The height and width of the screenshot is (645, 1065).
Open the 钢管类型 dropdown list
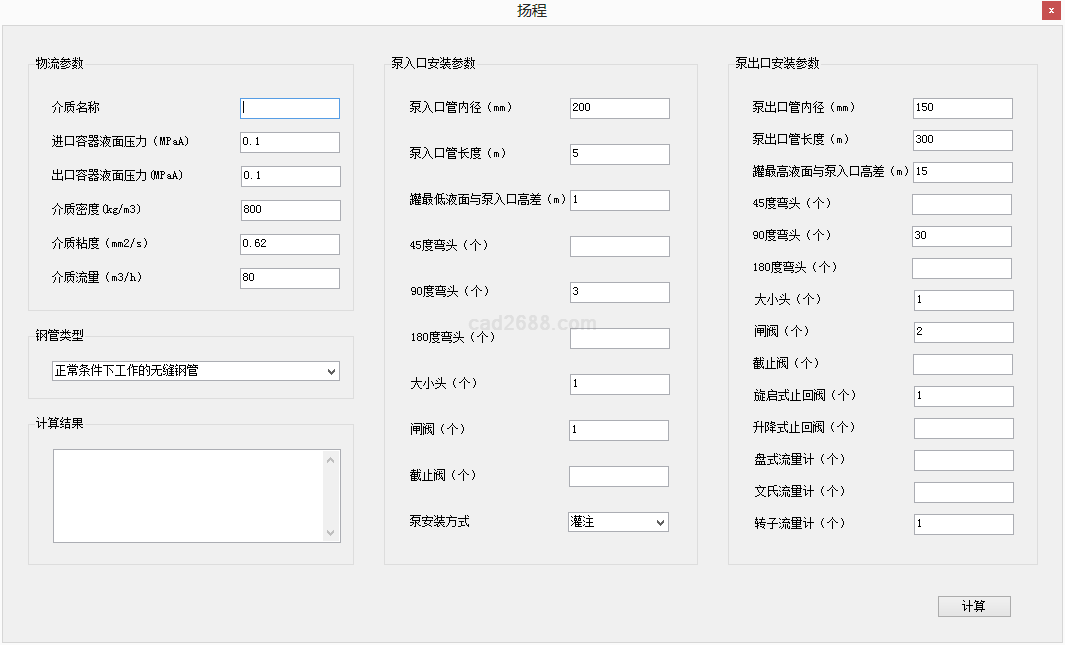point(196,371)
